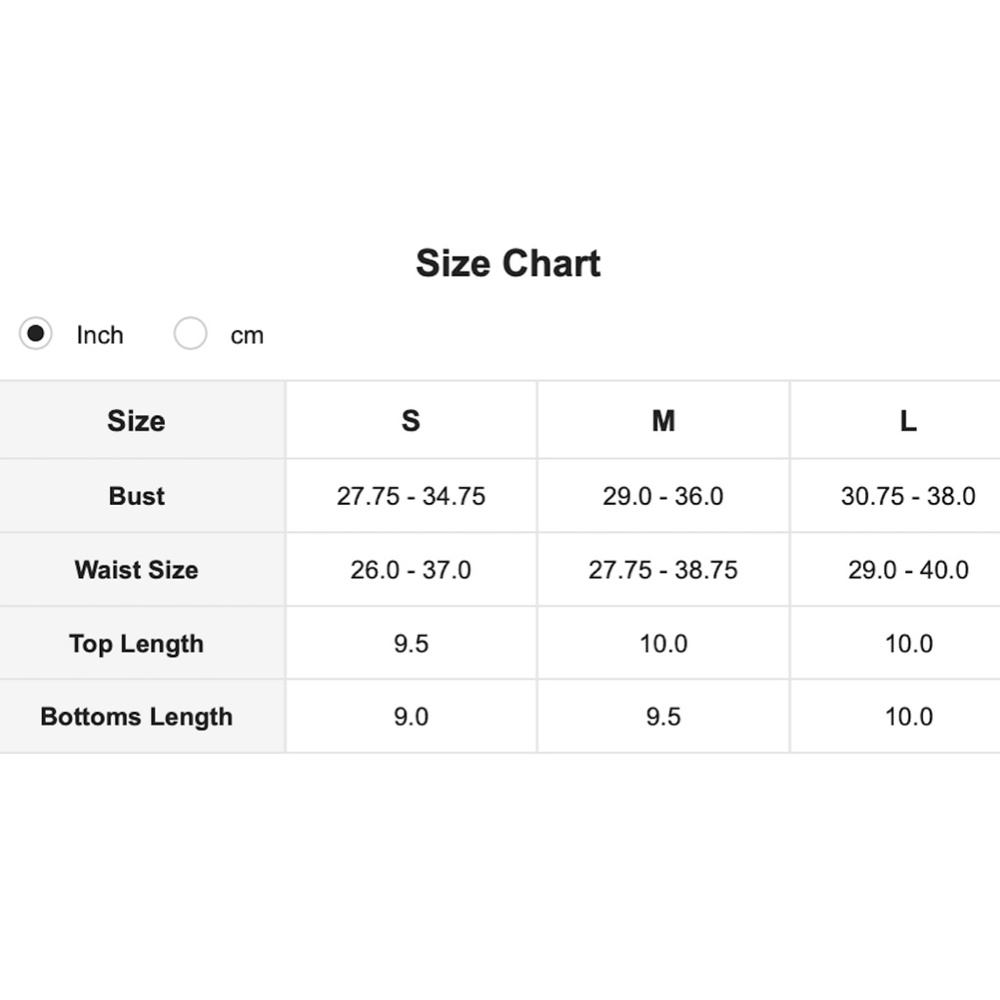Click the cm unit label
The width and height of the screenshot is (1000, 1000).
(247, 335)
